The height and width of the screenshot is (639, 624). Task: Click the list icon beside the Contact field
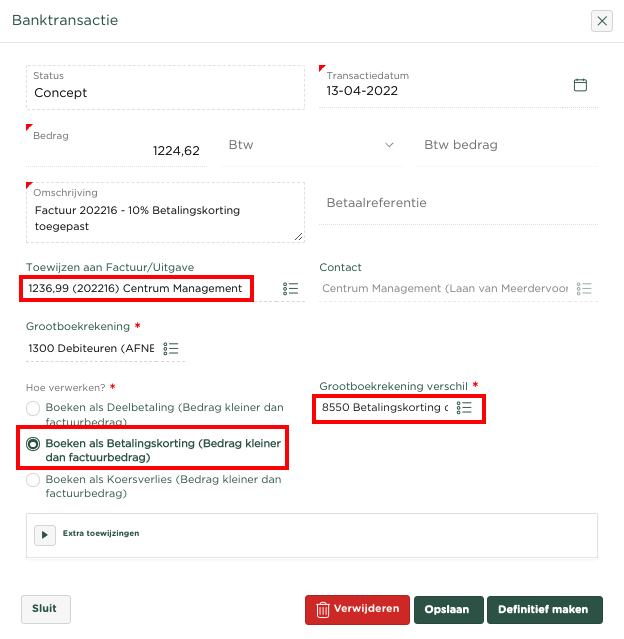click(586, 289)
